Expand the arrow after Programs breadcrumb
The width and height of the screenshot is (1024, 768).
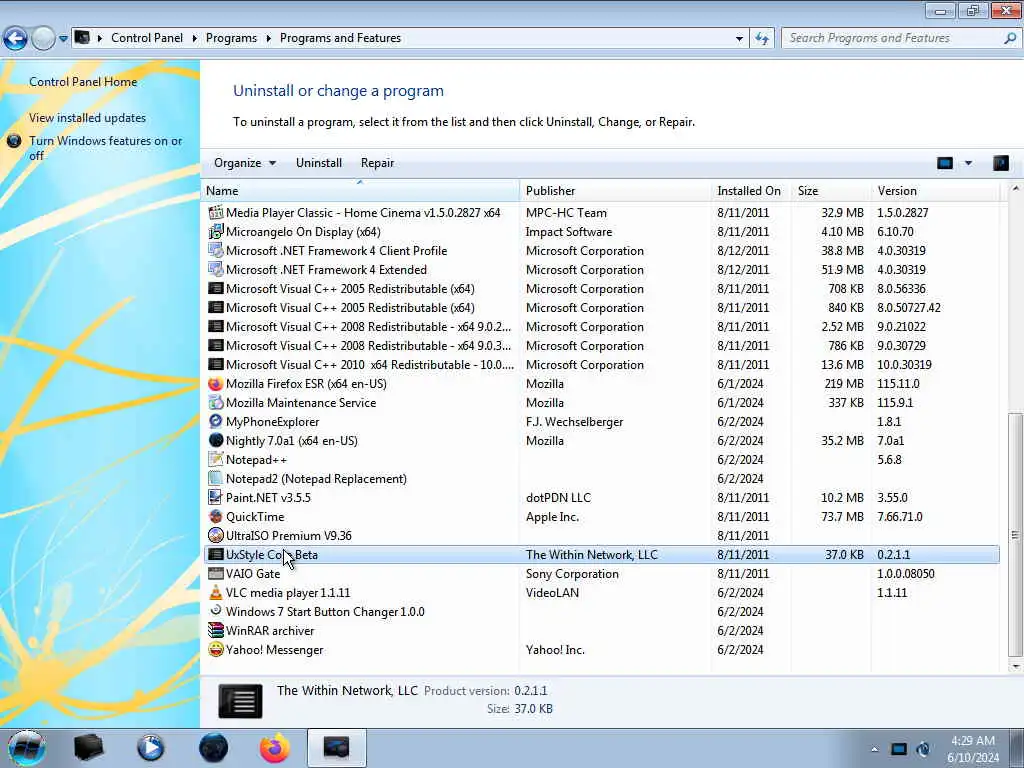click(x=268, y=39)
